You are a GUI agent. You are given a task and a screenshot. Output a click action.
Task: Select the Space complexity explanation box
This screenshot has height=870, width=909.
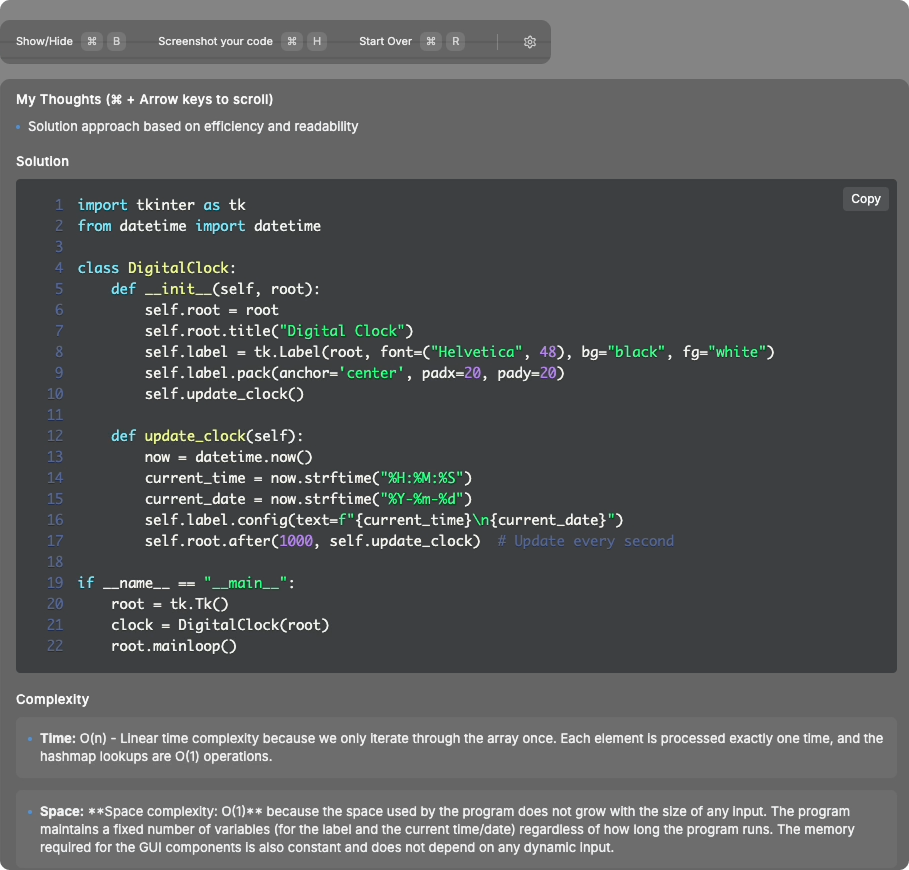(x=456, y=829)
